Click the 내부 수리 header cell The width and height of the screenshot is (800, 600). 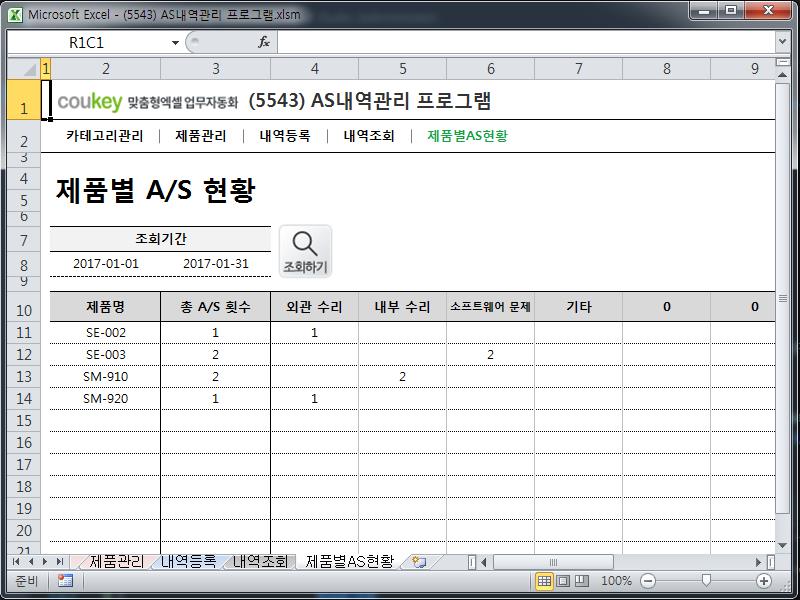click(403, 307)
